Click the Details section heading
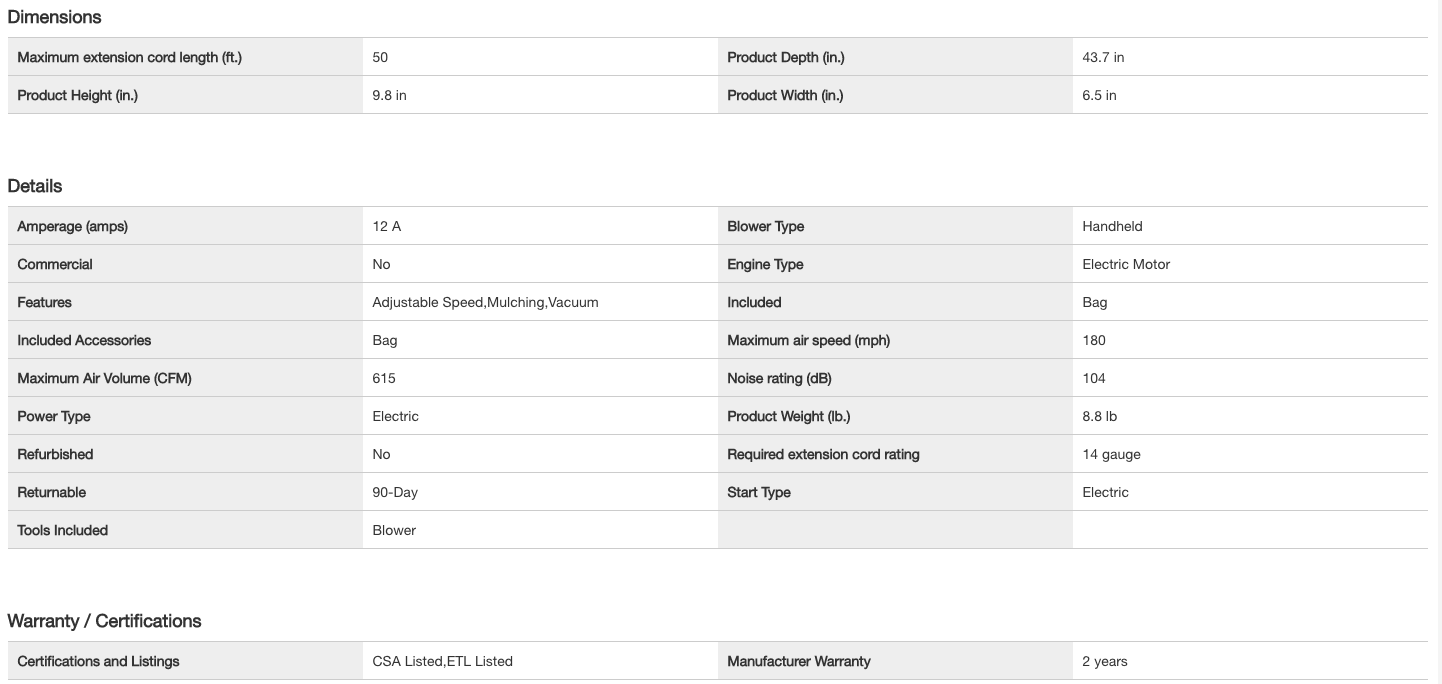This screenshot has height=684, width=1442. click(35, 186)
